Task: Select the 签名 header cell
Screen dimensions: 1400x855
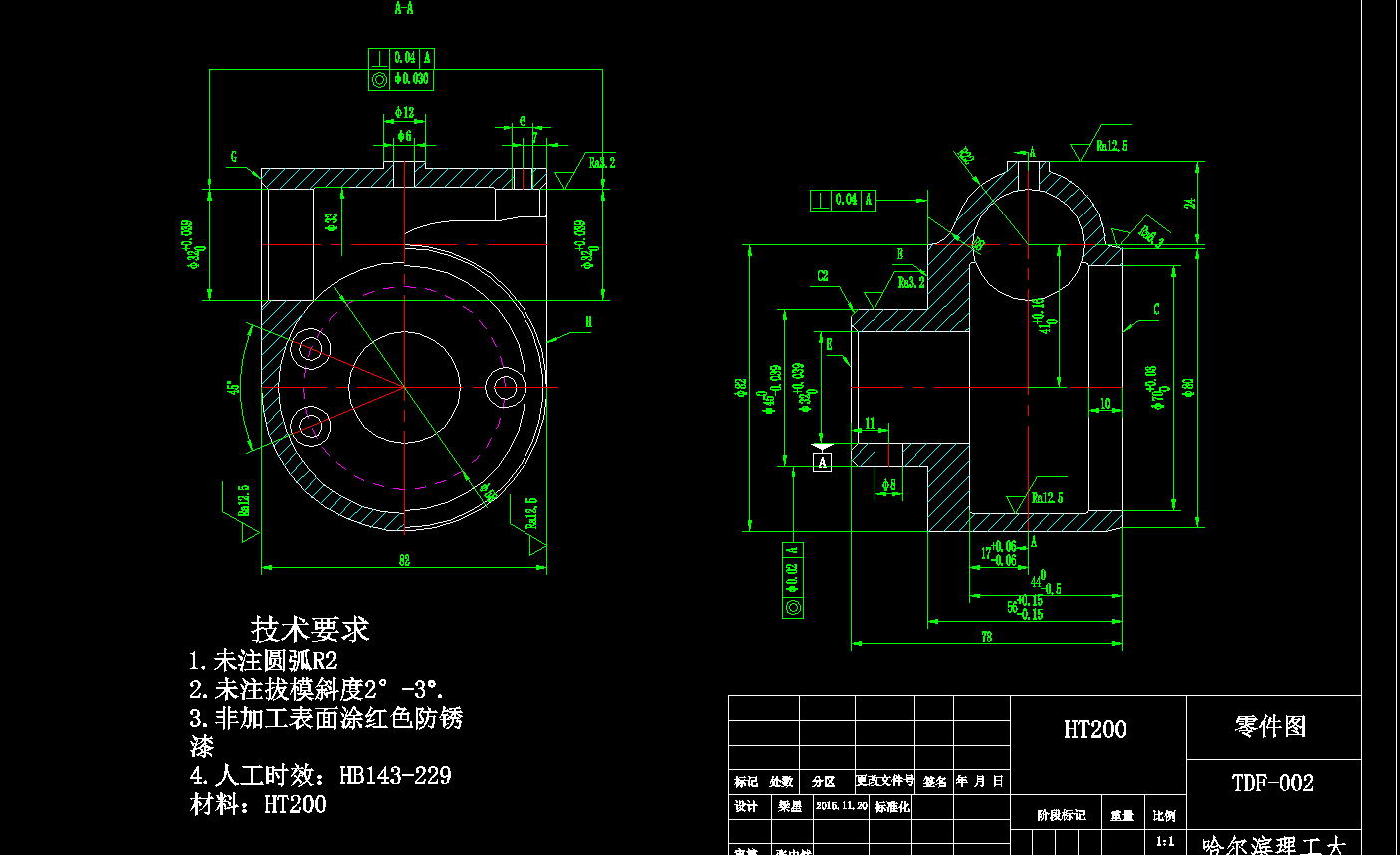Action: (x=935, y=782)
